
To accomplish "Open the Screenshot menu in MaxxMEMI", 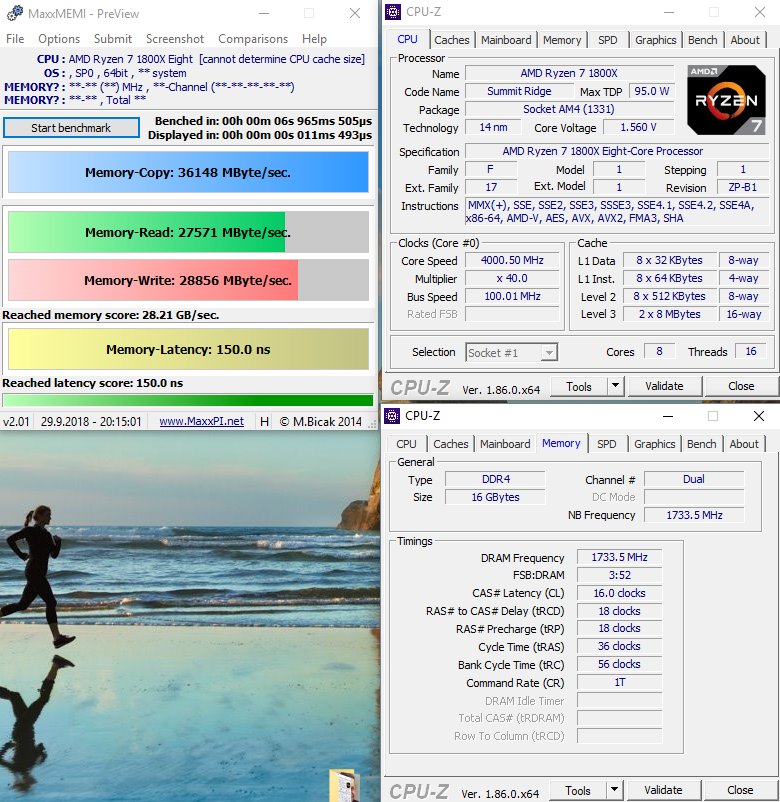I will click(174, 39).
